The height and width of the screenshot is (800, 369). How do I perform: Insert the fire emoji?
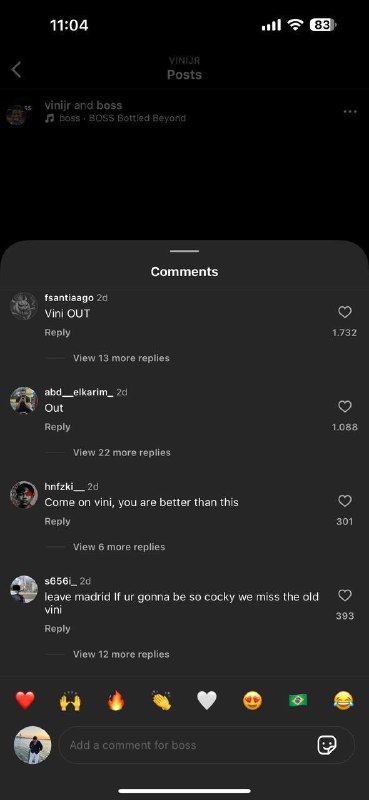(116, 701)
